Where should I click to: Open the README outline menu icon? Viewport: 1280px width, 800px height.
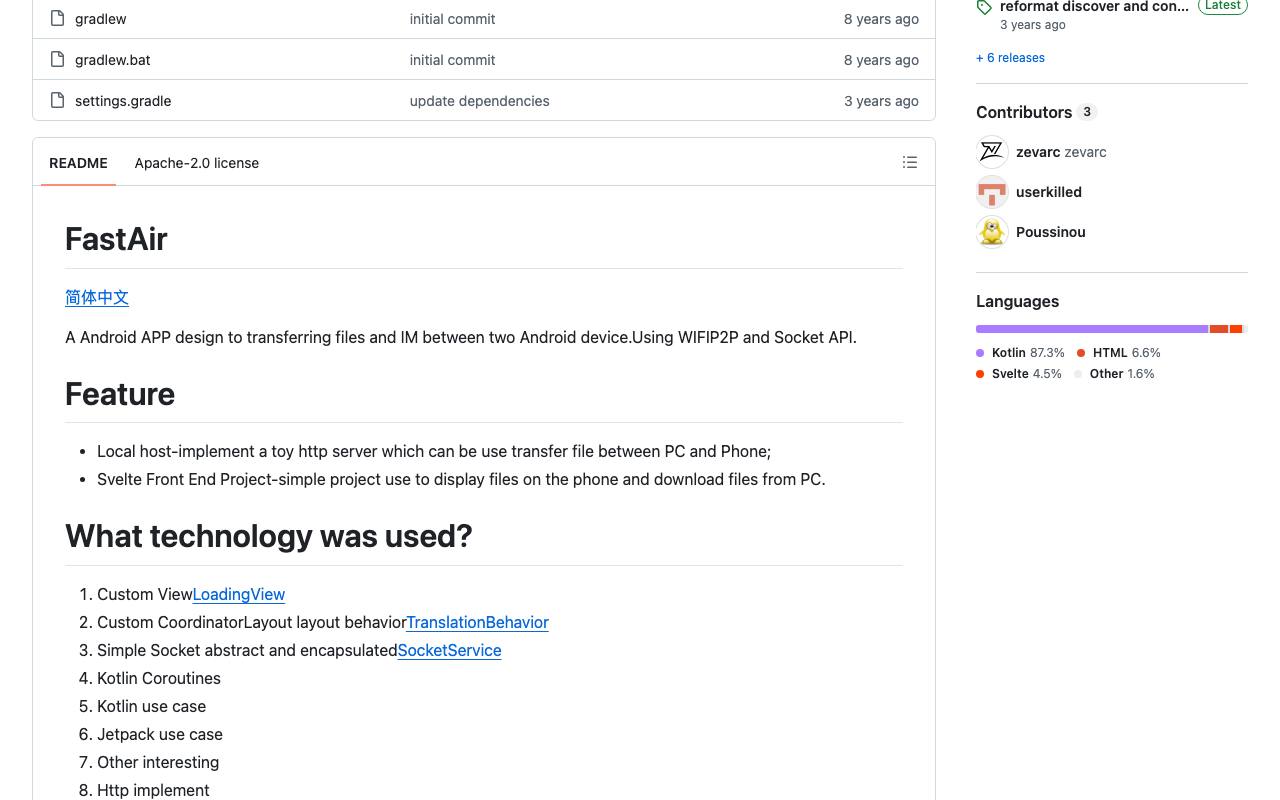(x=910, y=162)
